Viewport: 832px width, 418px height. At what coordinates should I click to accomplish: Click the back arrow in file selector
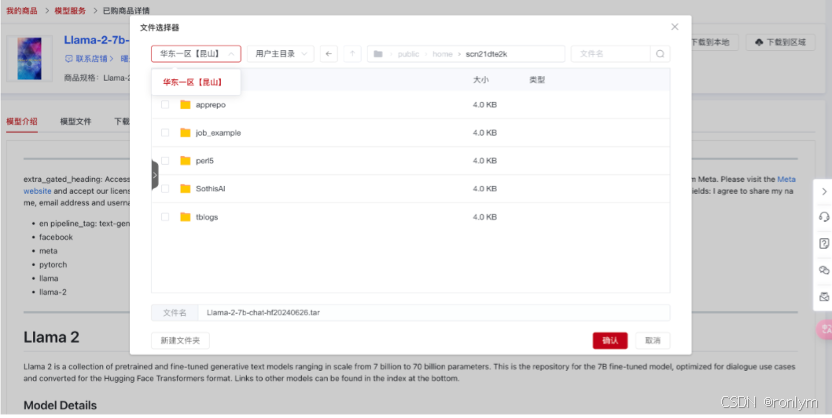[328, 54]
